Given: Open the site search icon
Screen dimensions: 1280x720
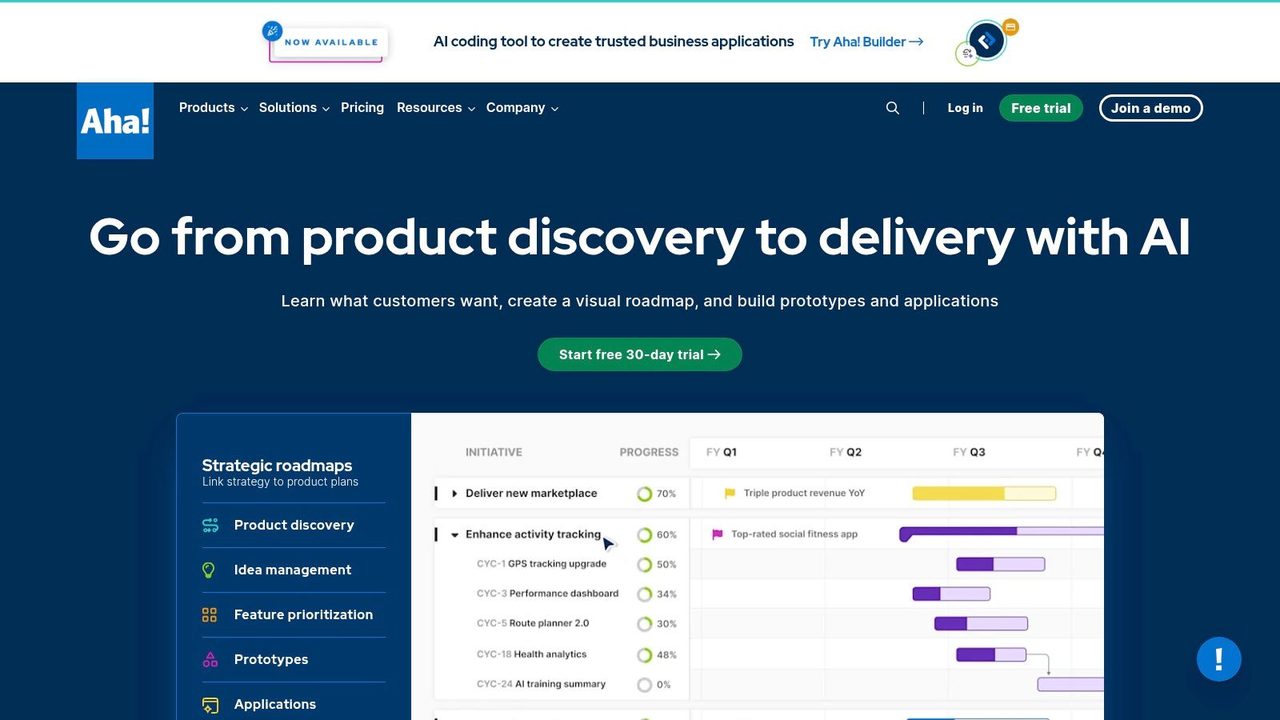Looking at the screenshot, I should pyautogui.click(x=893, y=108).
